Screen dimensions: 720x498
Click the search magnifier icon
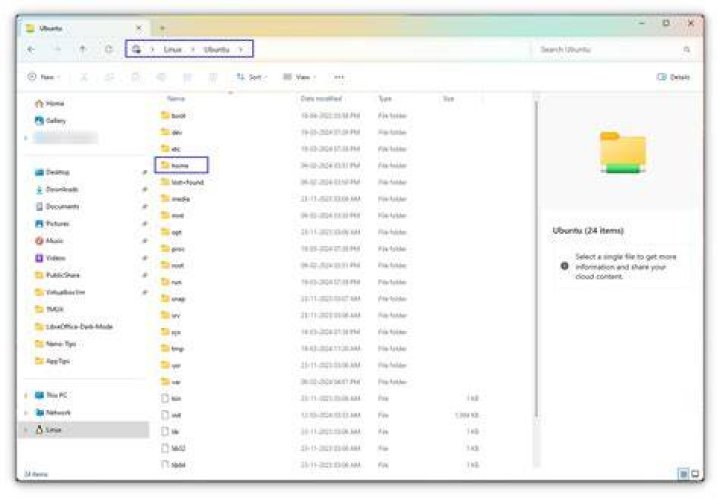point(687,50)
